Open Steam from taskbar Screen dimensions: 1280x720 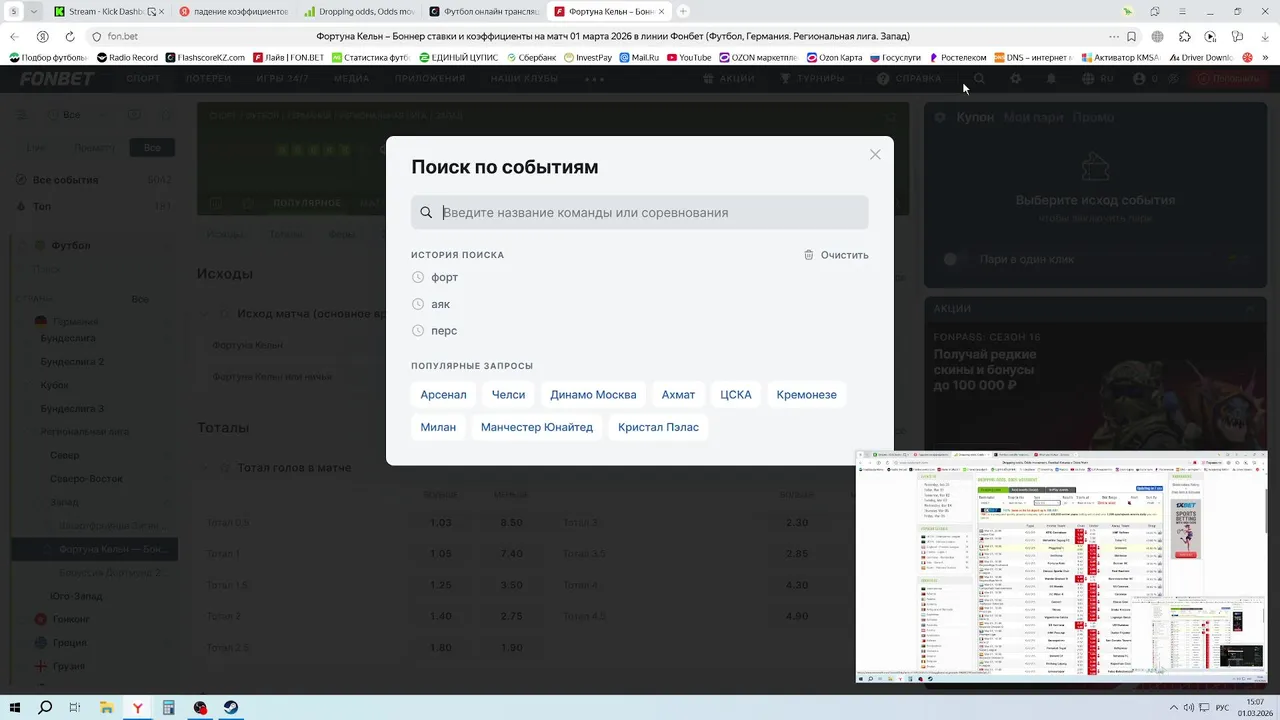coord(231,707)
